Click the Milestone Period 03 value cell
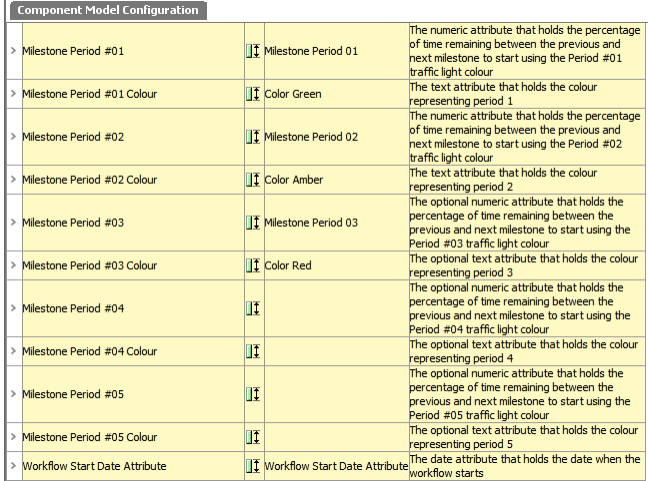Image resolution: width=648 pixels, height=481 pixels. pos(336,222)
